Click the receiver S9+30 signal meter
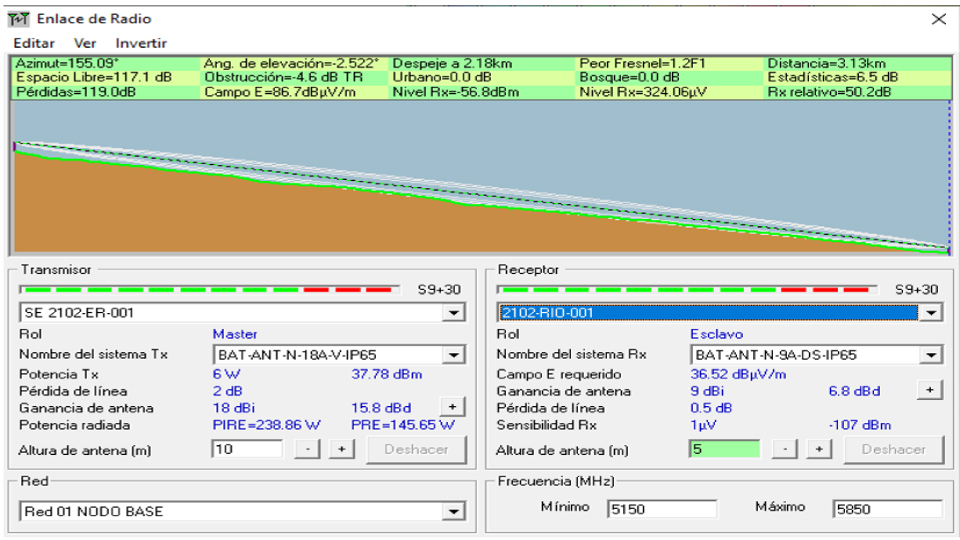Image resolution: width=960 pixels, height=540 pixels. point(687,290)
